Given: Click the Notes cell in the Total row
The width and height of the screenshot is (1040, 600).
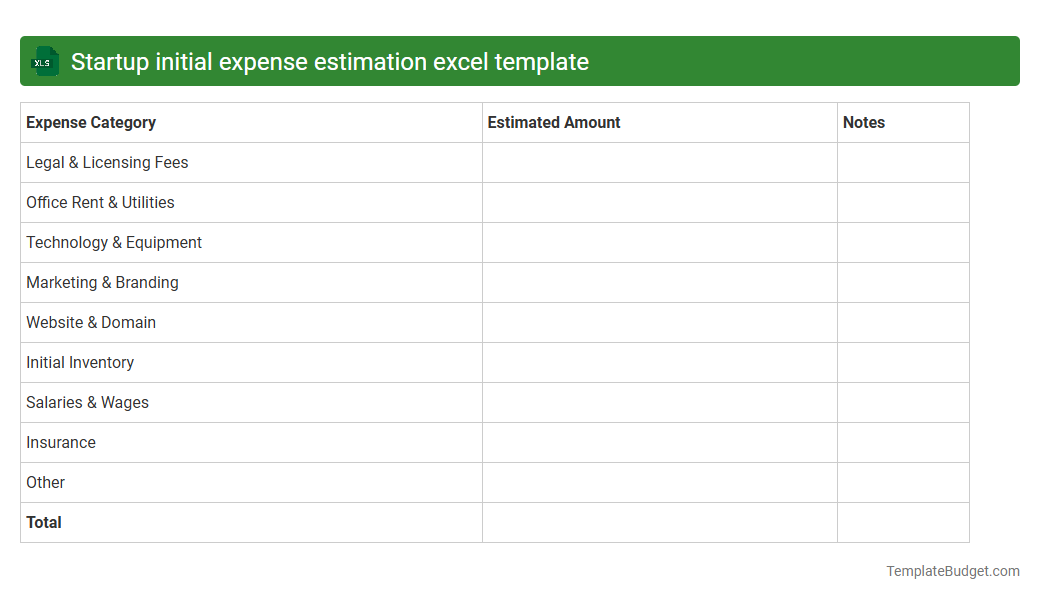Looking at the screenshot, I should pyautogui.click(x=902, y=522).
